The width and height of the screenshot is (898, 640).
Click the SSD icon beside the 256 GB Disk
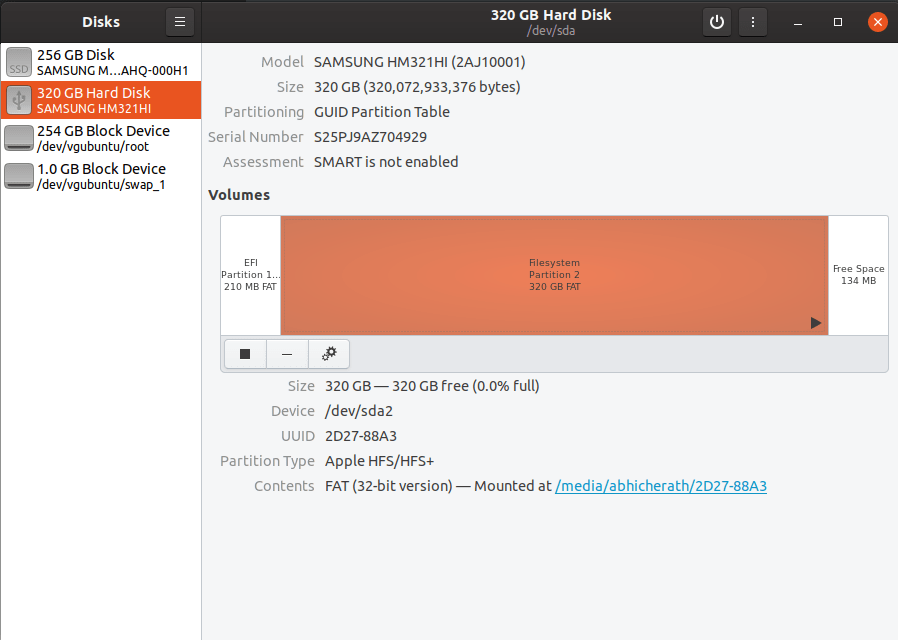(x=18, y=62)
